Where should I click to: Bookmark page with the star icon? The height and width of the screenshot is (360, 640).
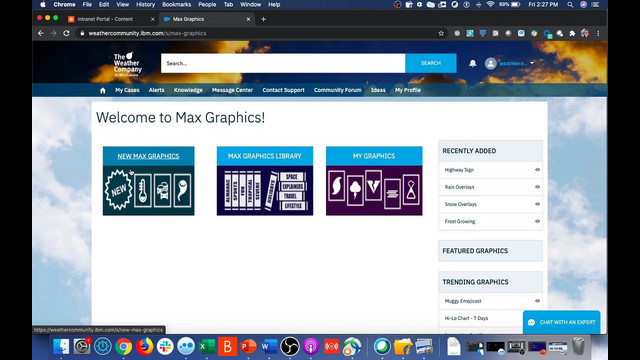click(x=441, y=33)
